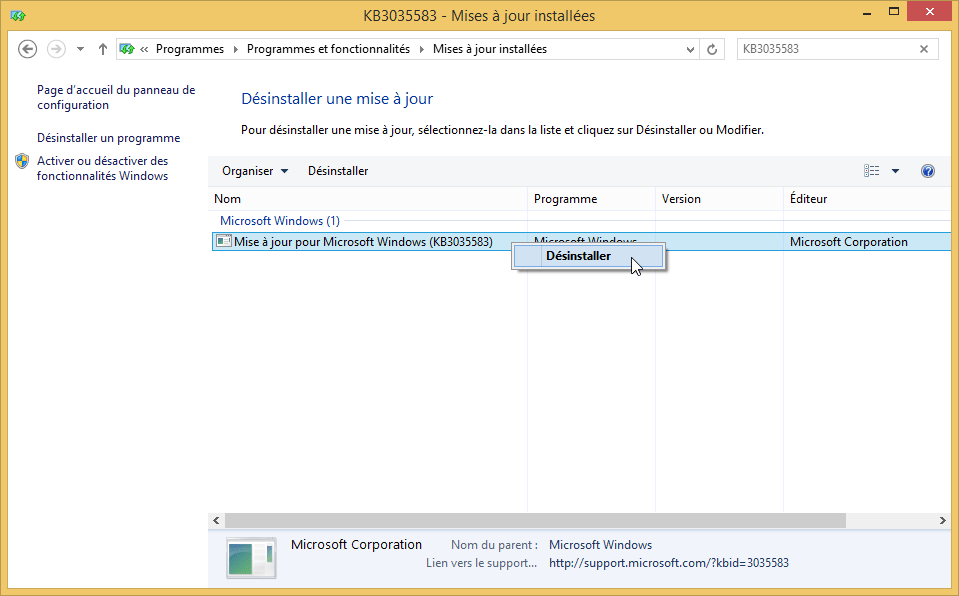Open the view options dropdown arrow
Screen dimensions: 959x596
pyautogui.click(x=895, y=171)
